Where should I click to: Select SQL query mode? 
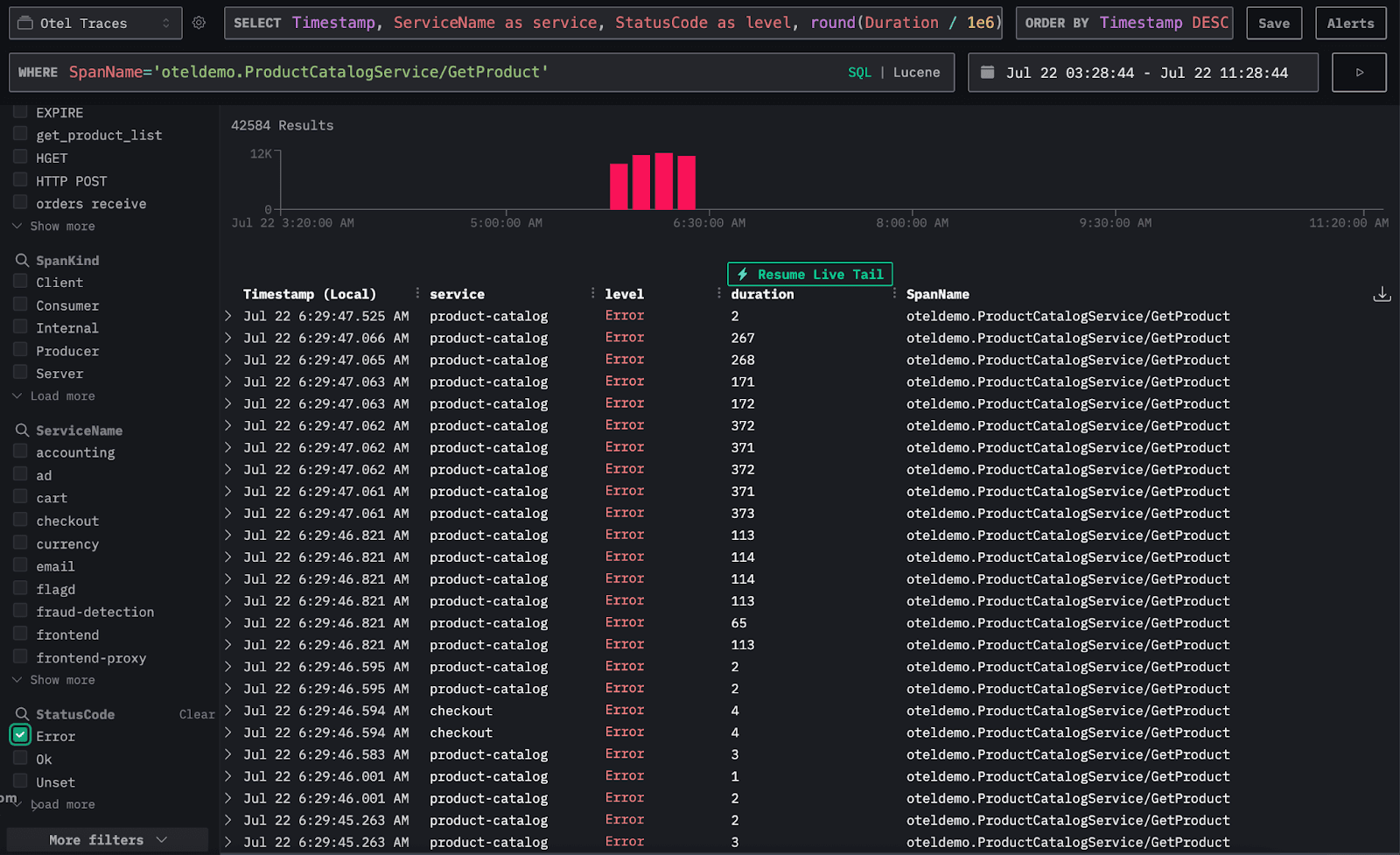(x=859, y=73)
